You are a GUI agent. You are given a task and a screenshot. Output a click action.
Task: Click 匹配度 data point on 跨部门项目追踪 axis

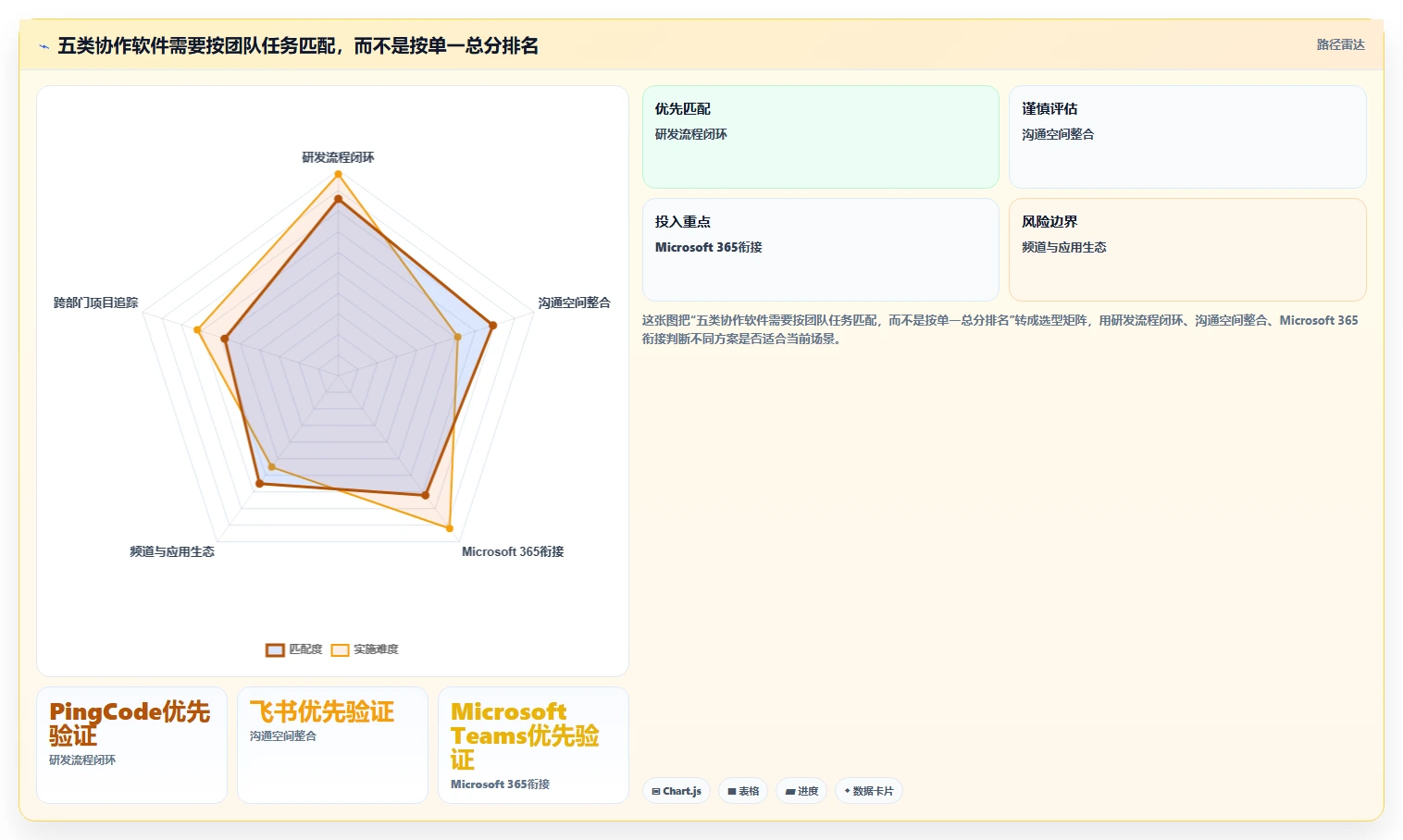(x=225, y=339)
